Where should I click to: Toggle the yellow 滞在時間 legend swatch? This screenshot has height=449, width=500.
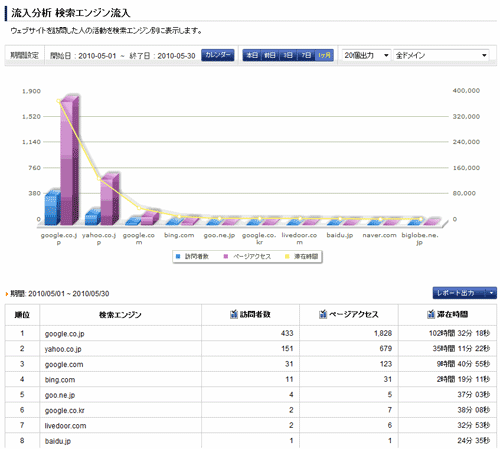[287, 256]
